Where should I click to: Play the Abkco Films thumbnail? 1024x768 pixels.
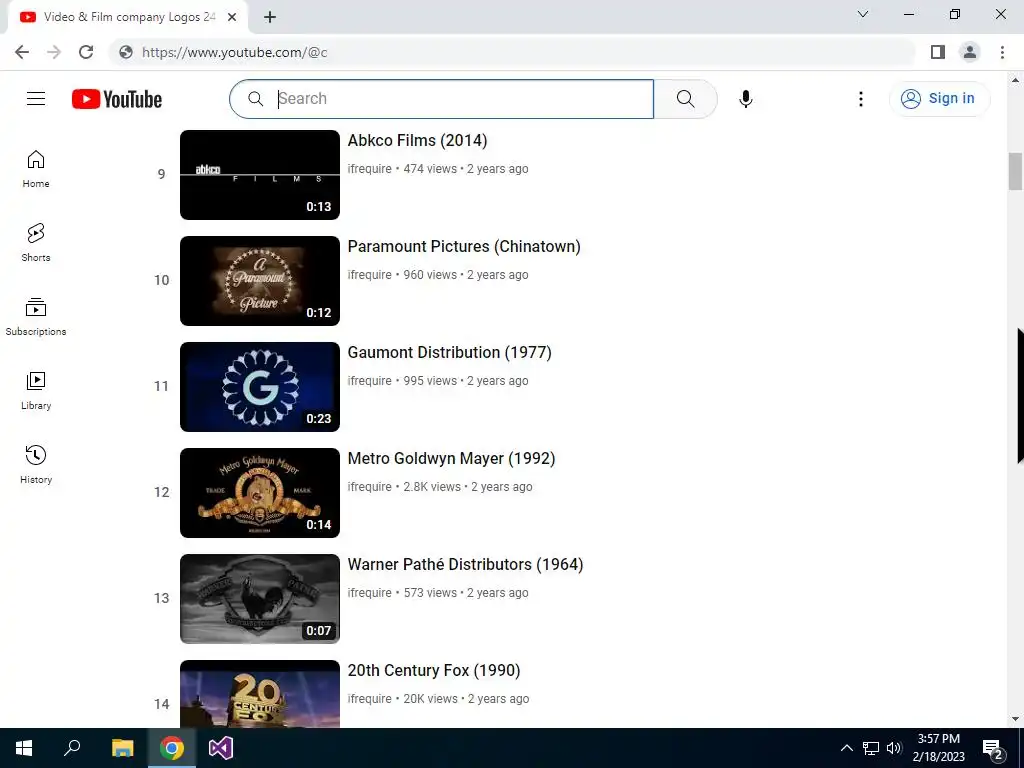coord(260,175)
